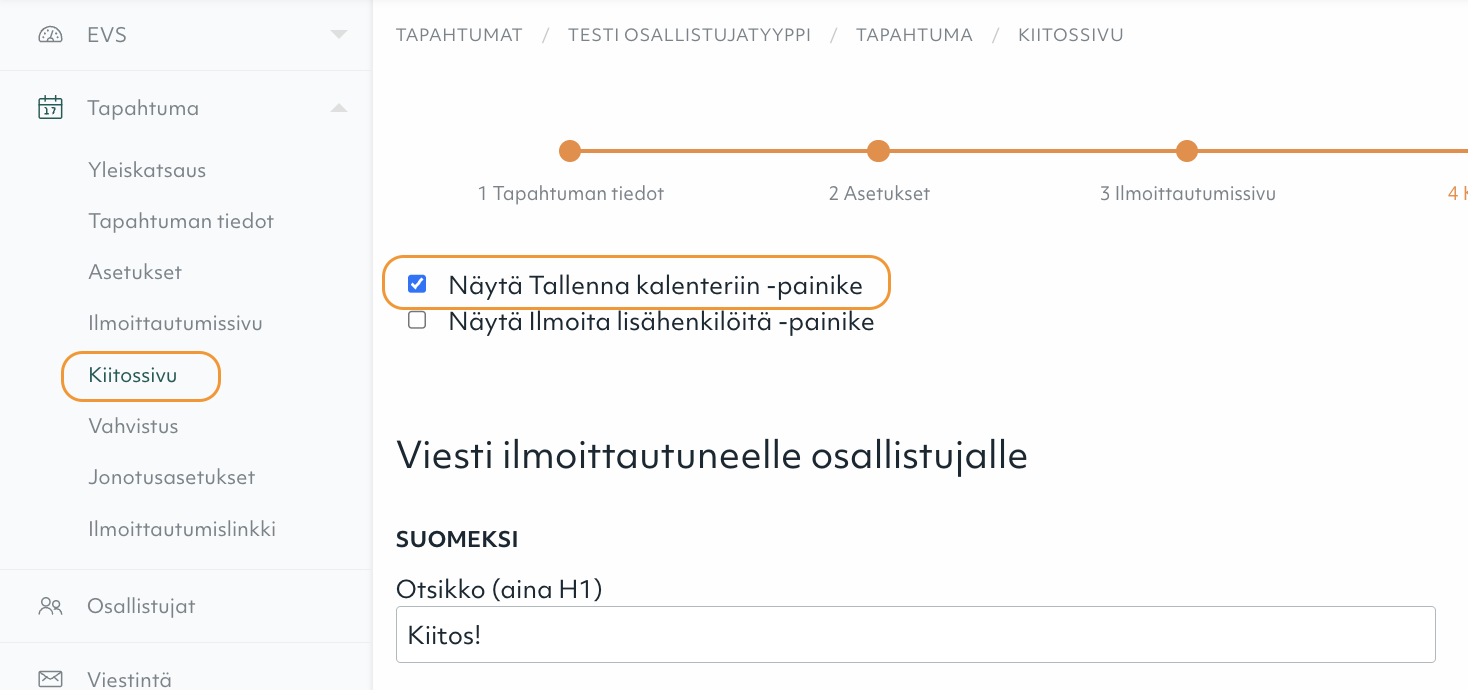Open TESTI OSALLISTUJATYYPPI breadcrumb
Image resolution: width=1468 pixels, height=690 pixels.
(x=689, y=34)
